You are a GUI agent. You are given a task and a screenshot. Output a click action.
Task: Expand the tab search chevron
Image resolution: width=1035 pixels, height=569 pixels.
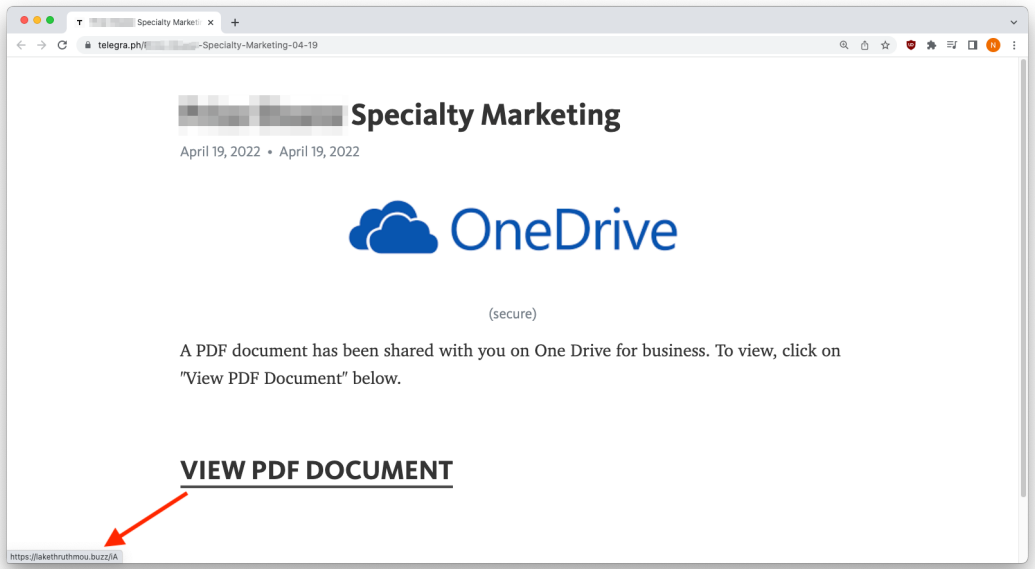(1013, 22)
